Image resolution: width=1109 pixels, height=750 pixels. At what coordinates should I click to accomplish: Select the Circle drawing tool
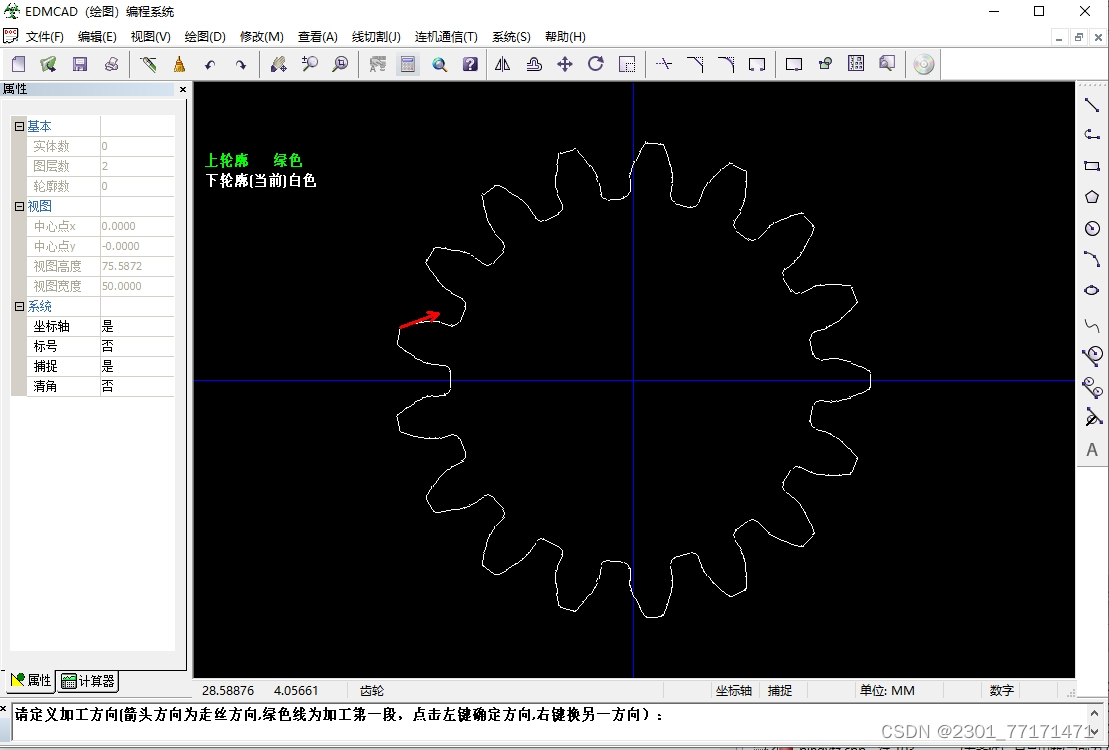click(1092, 228)
